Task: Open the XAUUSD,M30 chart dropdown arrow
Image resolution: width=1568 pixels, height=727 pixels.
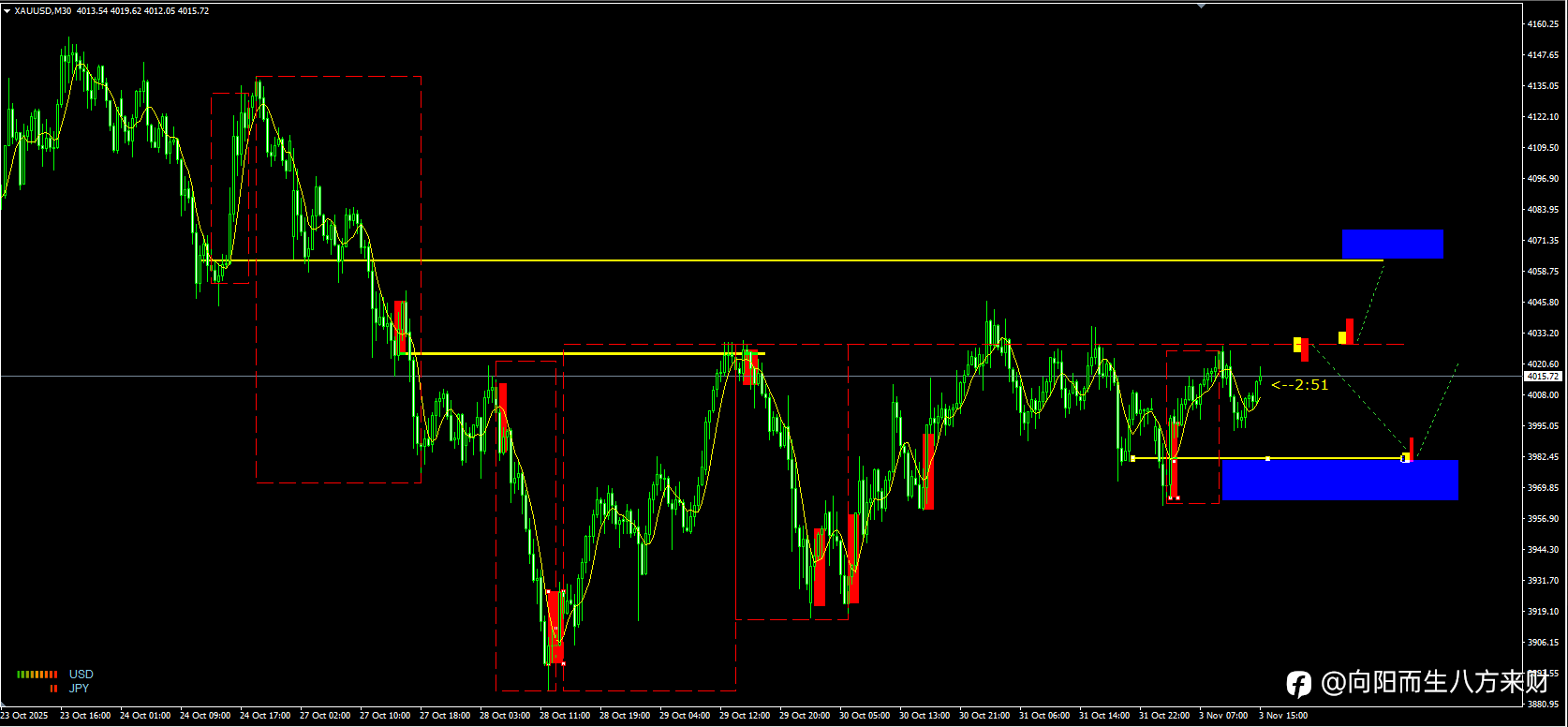Action: (7, 11)
